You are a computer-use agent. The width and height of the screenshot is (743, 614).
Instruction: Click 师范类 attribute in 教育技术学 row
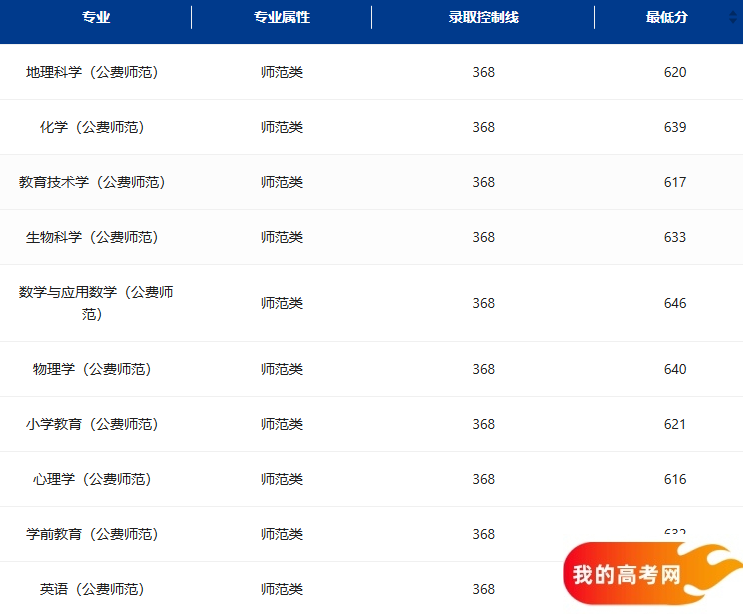tap(282, 182)
